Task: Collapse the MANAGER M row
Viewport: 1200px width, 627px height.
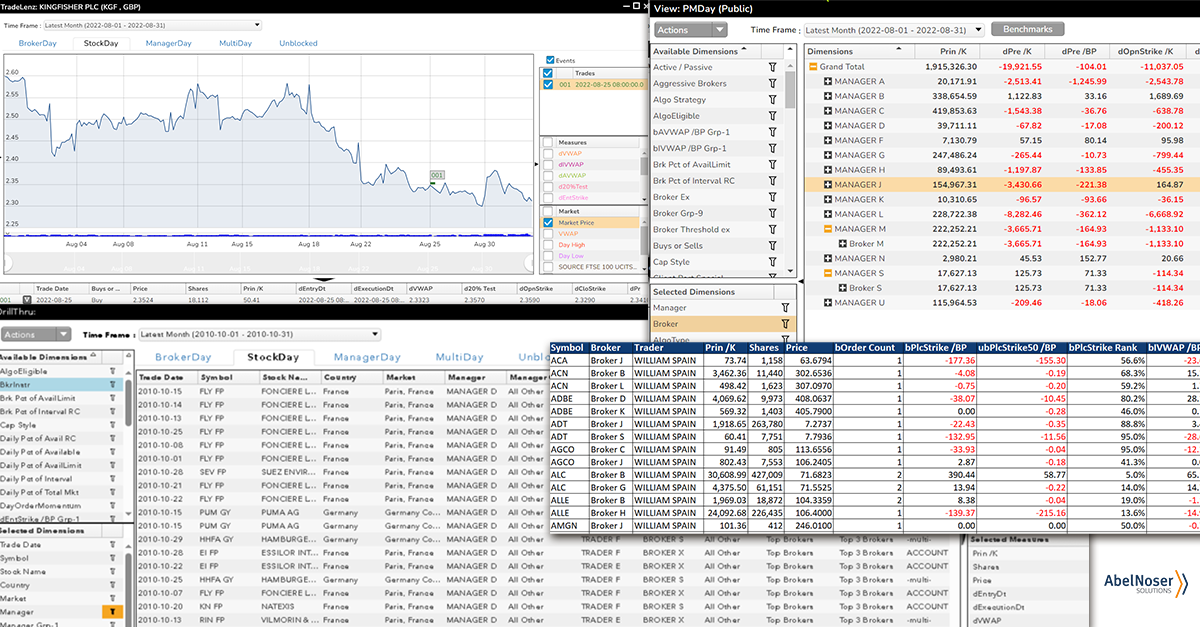Action: pyautogui.click(x=828, y=229)
